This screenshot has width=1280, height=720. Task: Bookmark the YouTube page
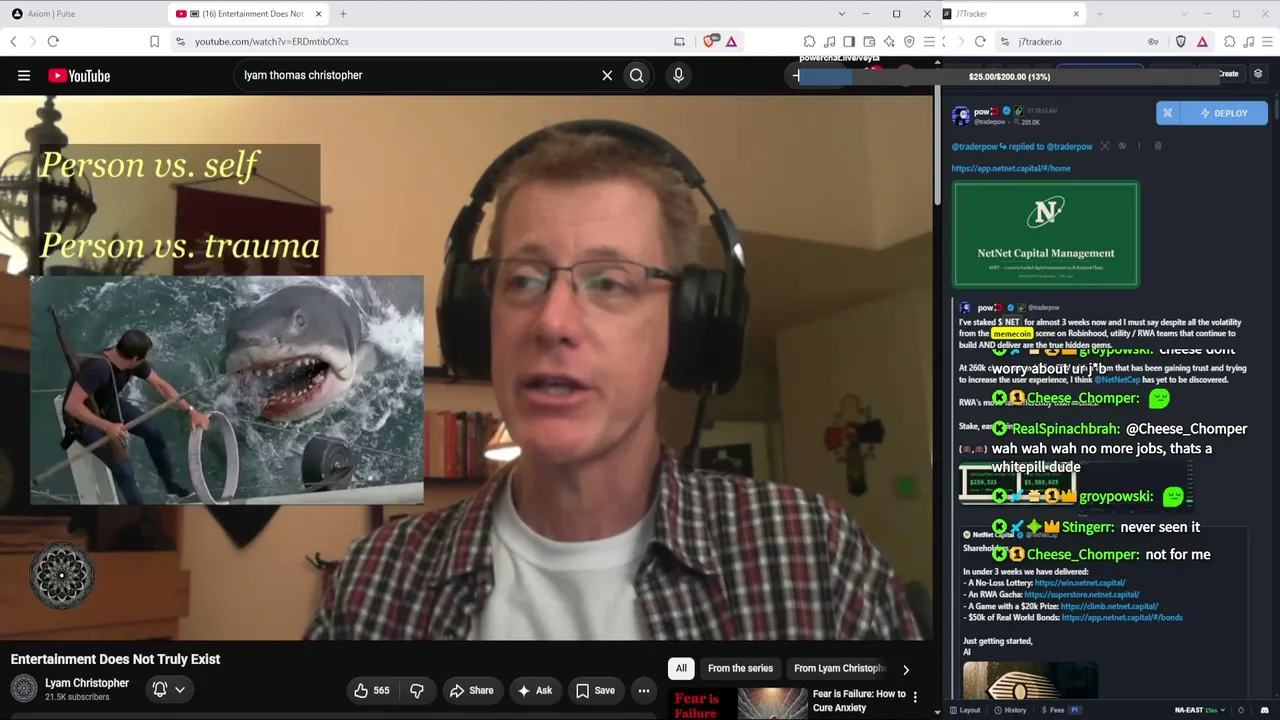pos(154,41)
